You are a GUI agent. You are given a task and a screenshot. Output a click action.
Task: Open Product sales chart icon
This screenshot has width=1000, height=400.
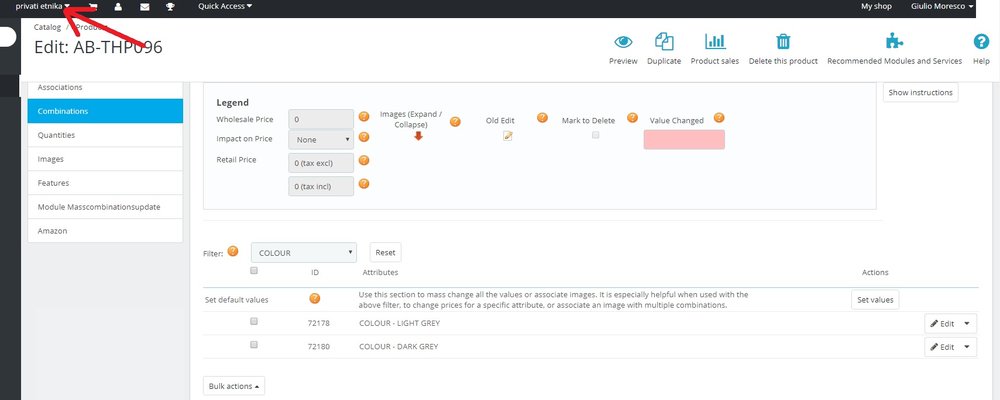[715, 41]
